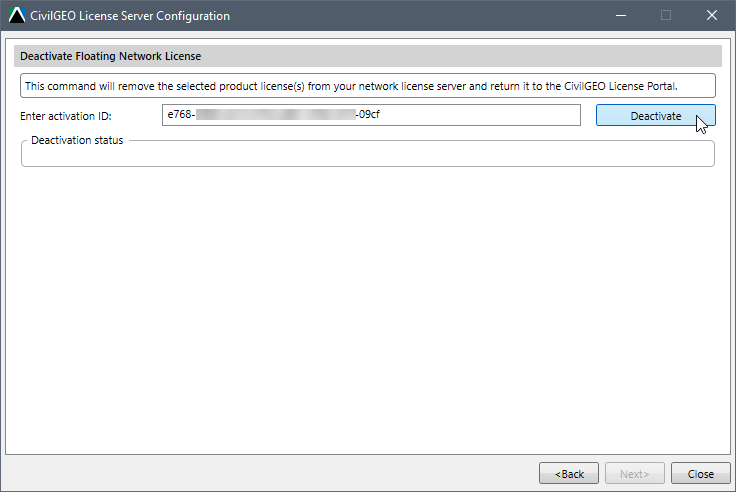
Task: Click the blurred middle of activation ID
Action: tap(276, 115)
